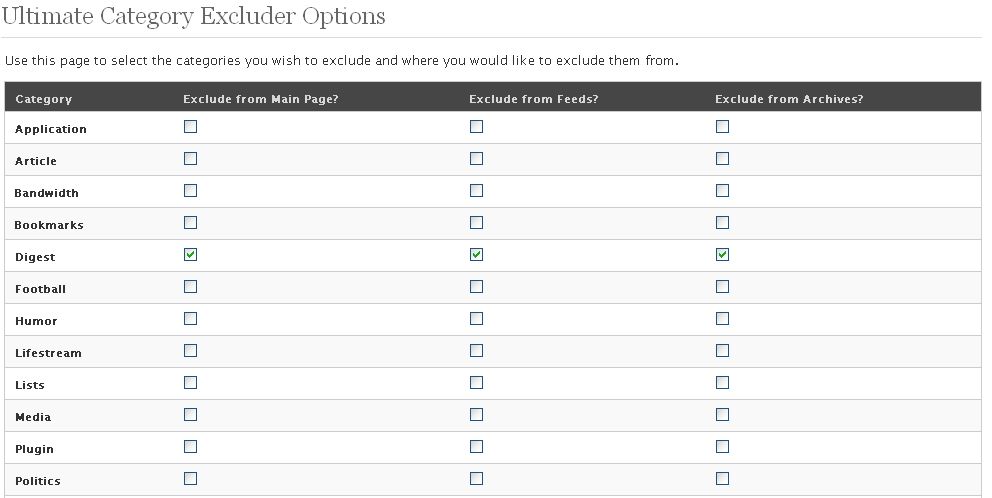Tick Bandwidth exclude from Archives checkbox
992x498 pixels.
(722, 191)
